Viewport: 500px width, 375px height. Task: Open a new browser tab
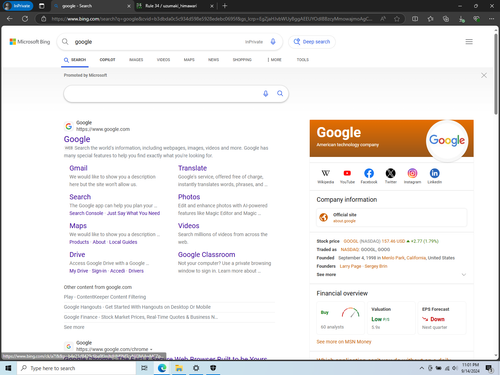pyautogui.click(x=225, y=6)
